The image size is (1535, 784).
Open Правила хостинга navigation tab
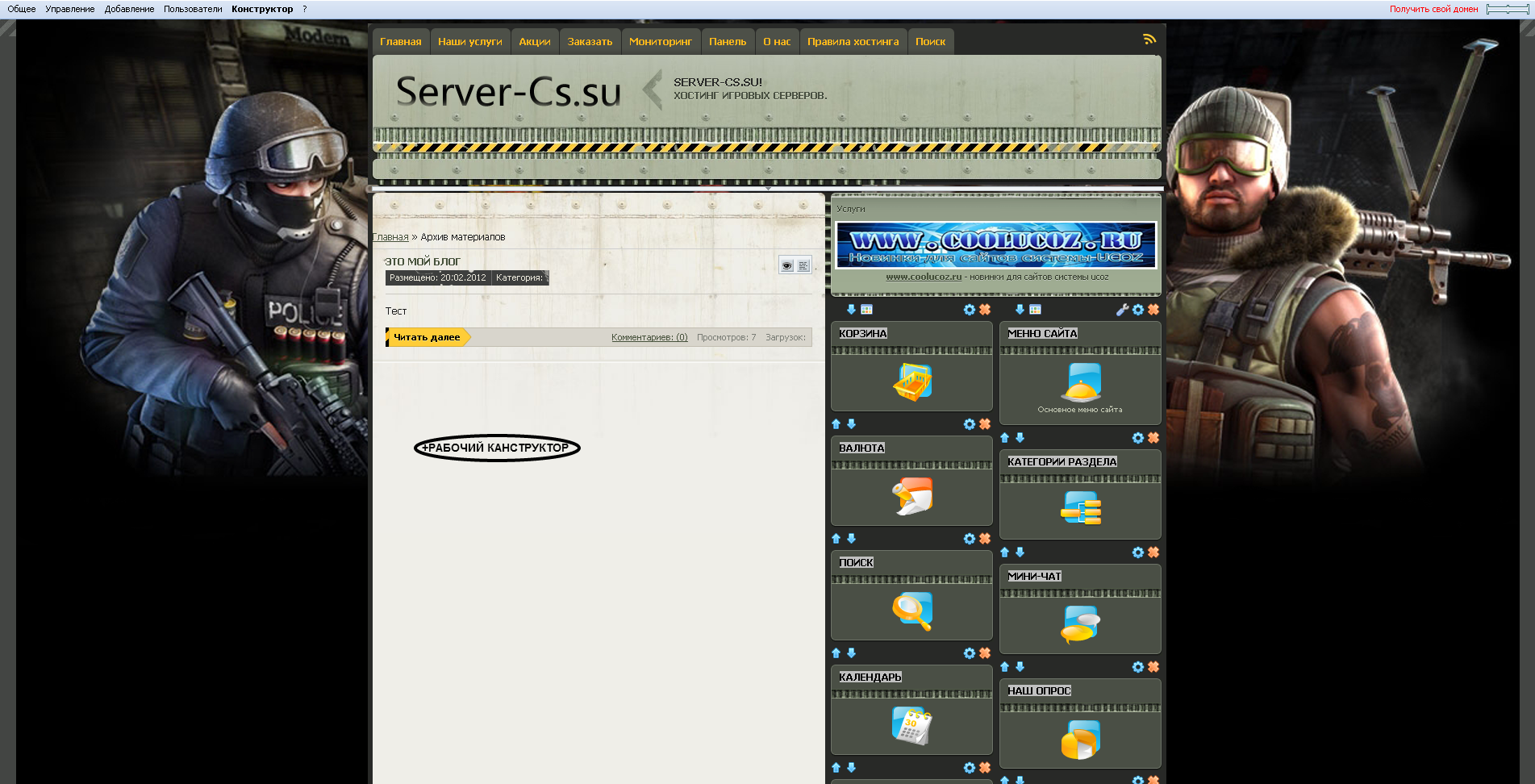pos(853,42)
